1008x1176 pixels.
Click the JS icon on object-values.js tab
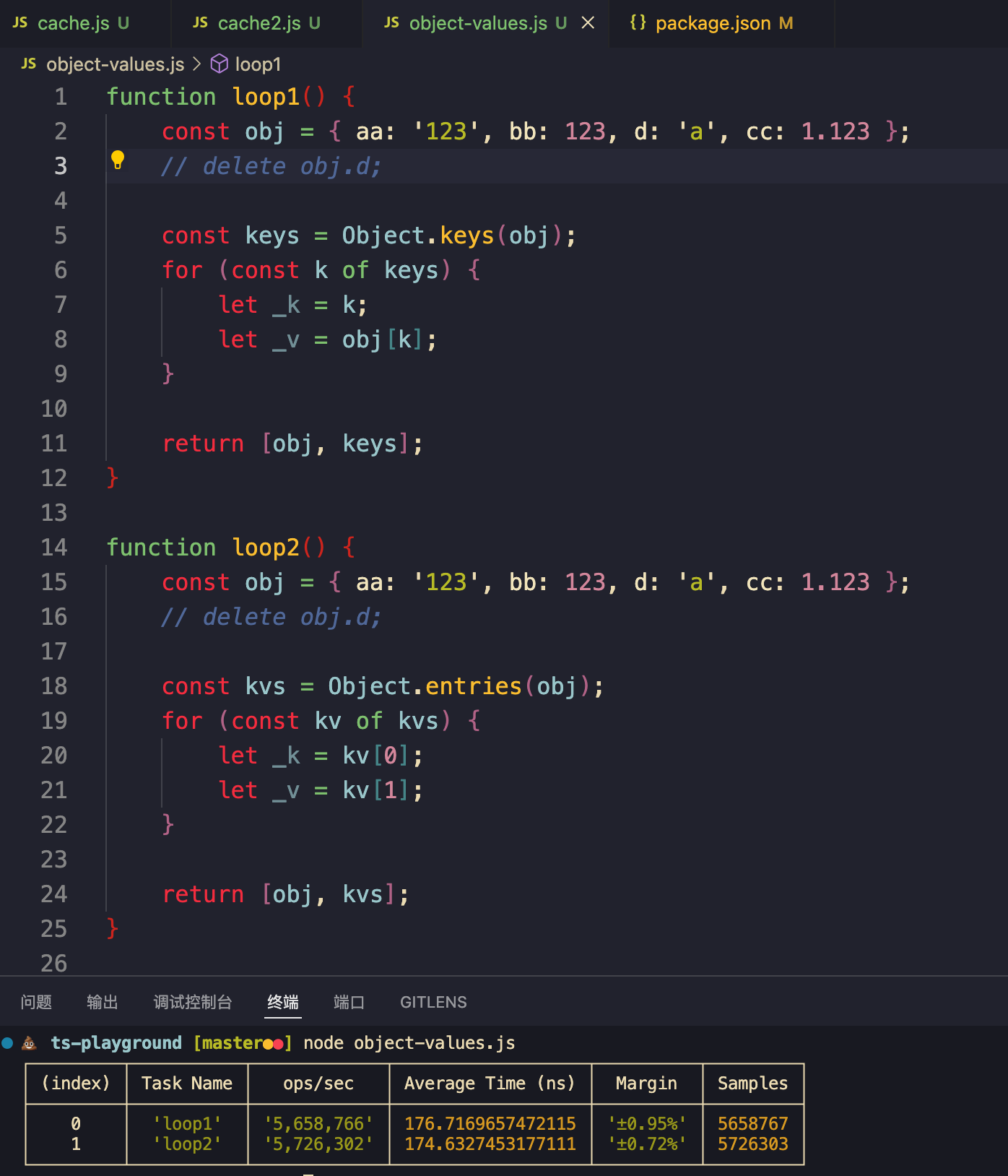[x=392, y=23]
